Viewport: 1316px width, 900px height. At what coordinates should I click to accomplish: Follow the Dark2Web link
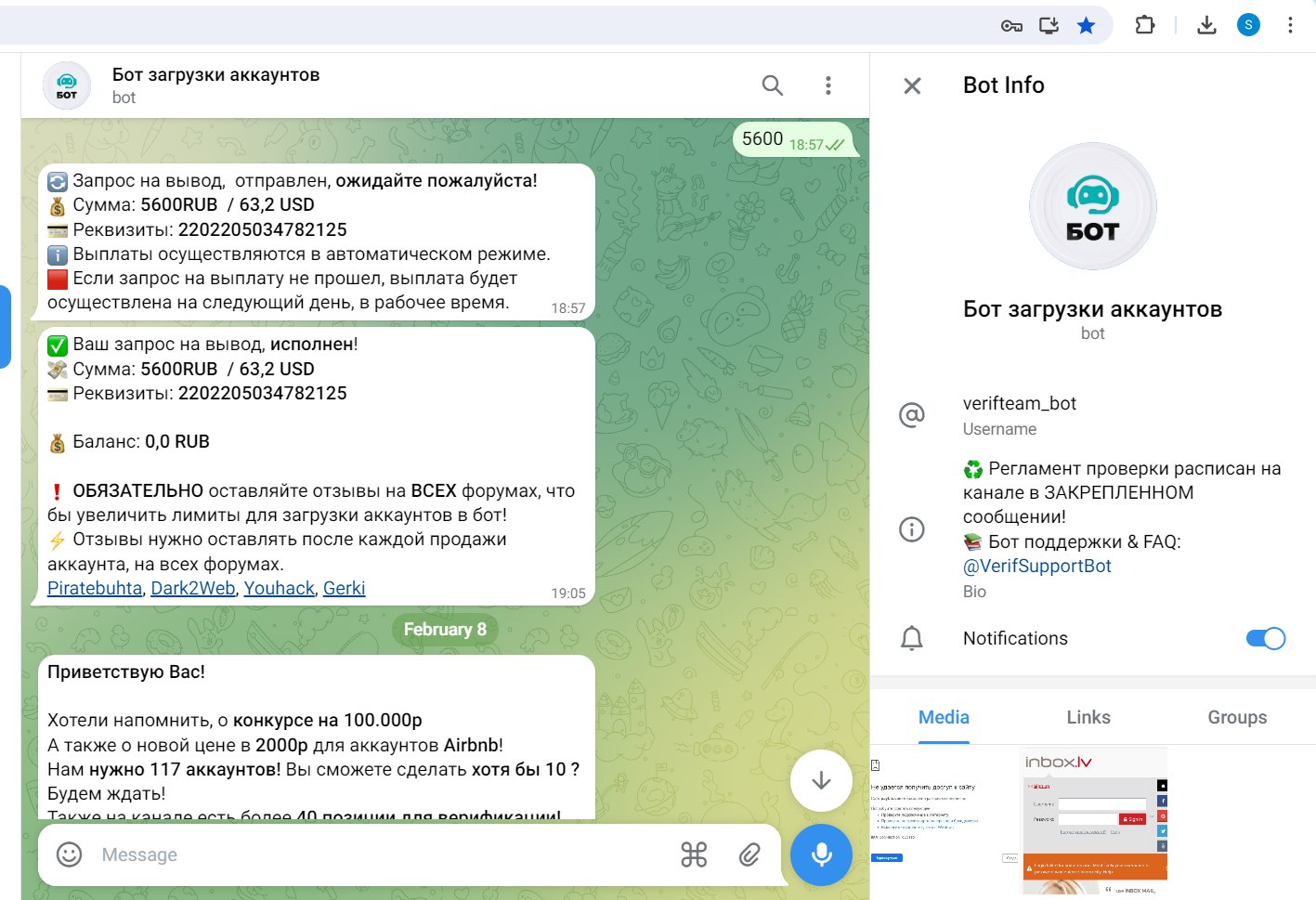193,588
